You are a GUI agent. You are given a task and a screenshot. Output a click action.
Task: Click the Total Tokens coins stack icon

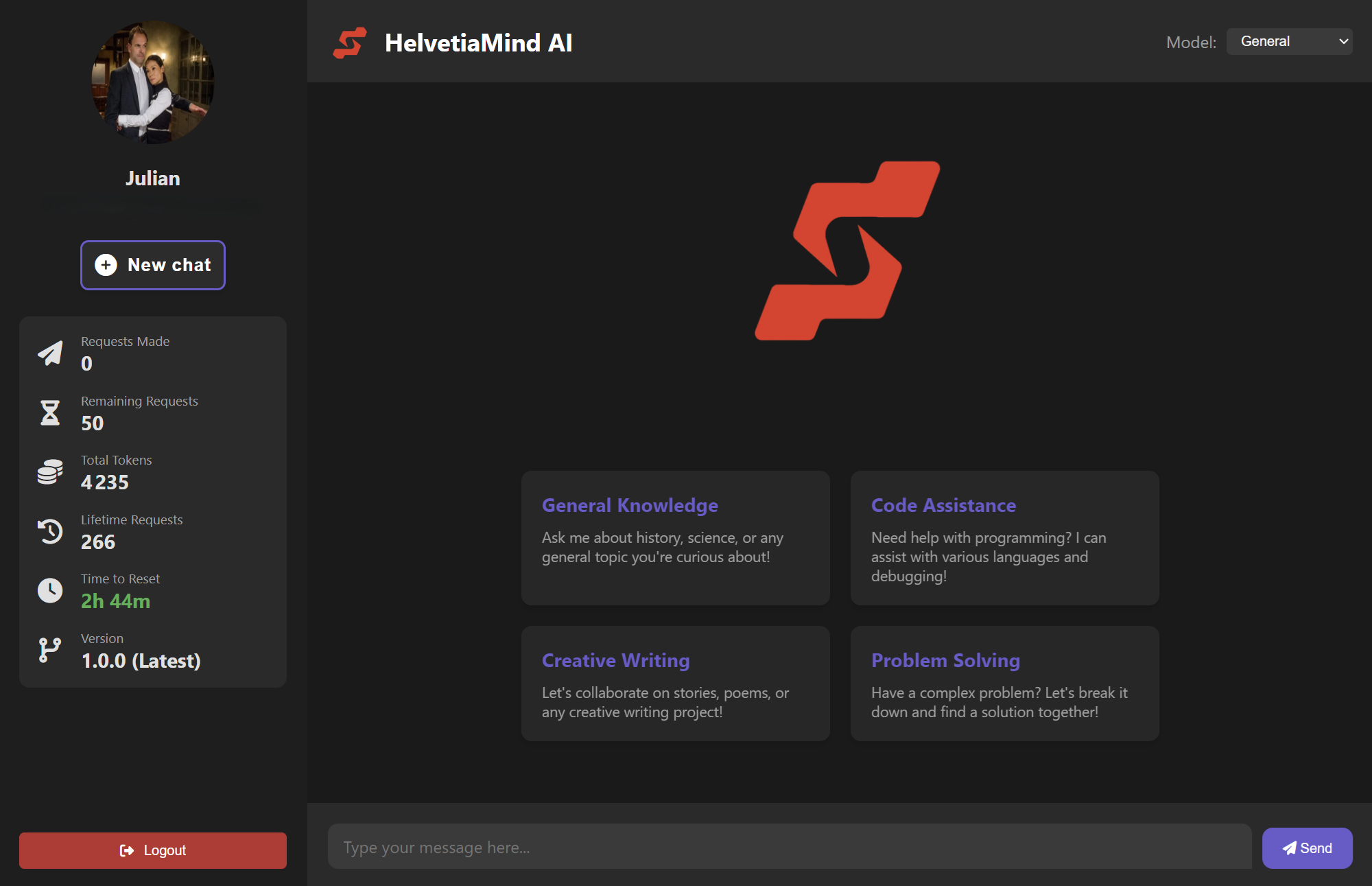50,470
